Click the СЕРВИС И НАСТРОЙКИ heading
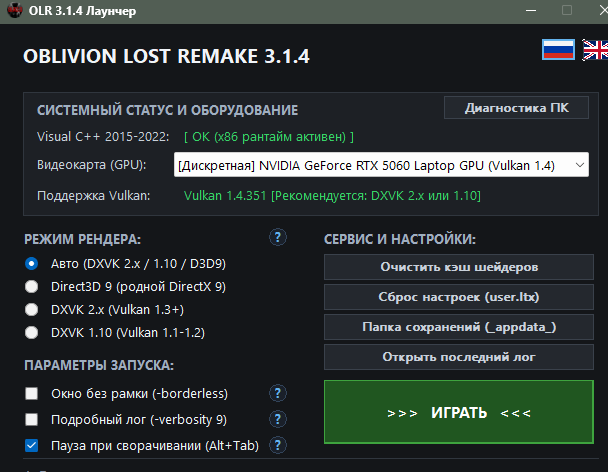The image size is (608, 472). pos(400,239)
